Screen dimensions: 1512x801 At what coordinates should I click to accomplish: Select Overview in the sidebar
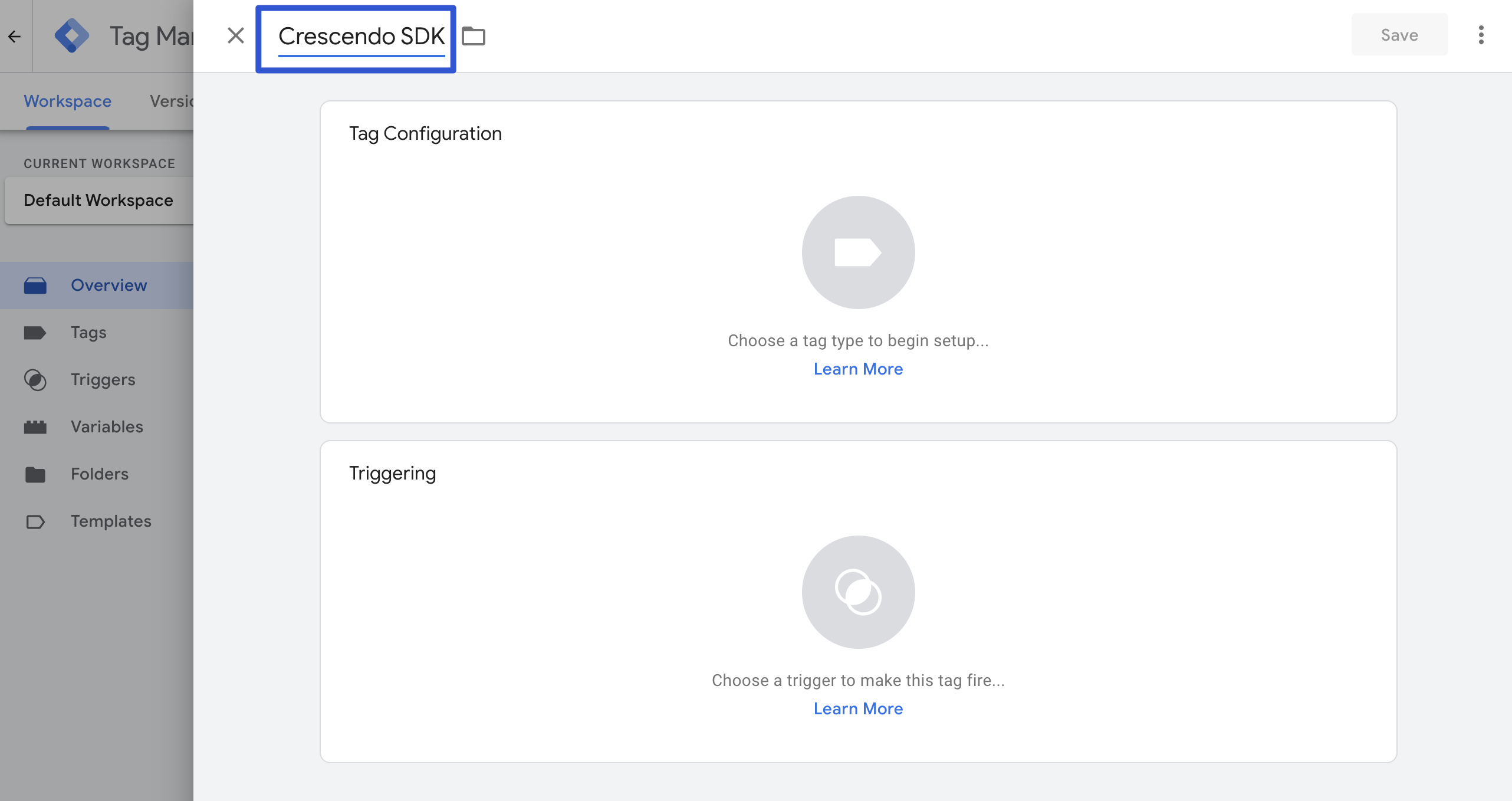pyautogui.click(x=109, y=285)
